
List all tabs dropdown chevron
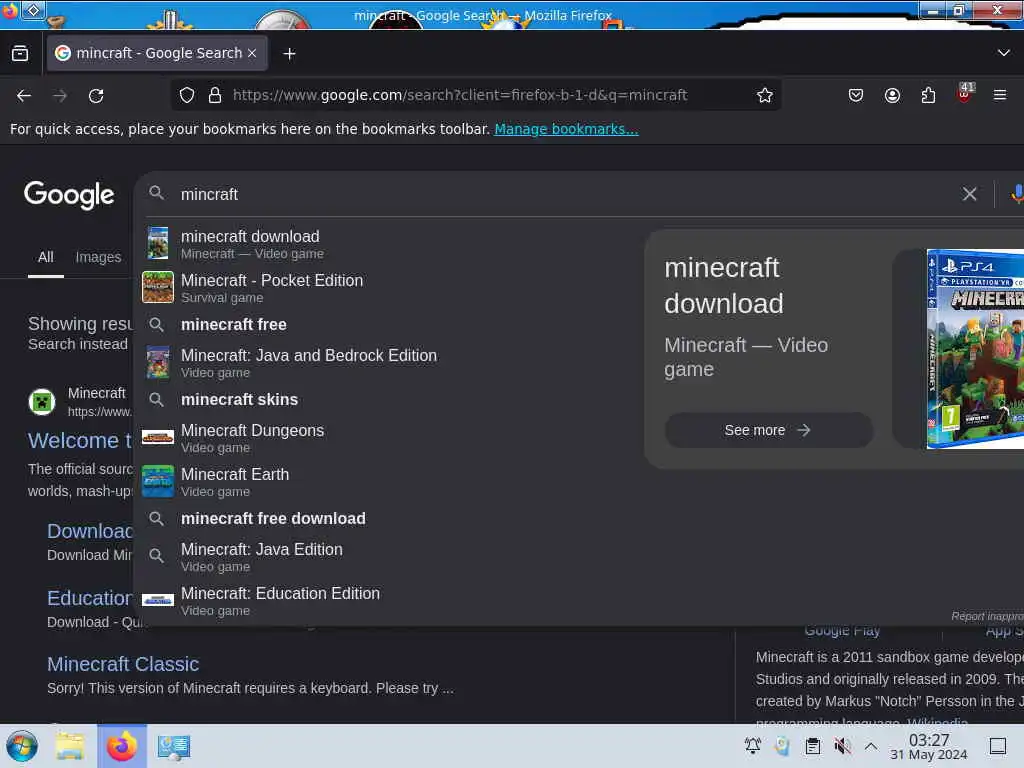(x=1004, y=53)
